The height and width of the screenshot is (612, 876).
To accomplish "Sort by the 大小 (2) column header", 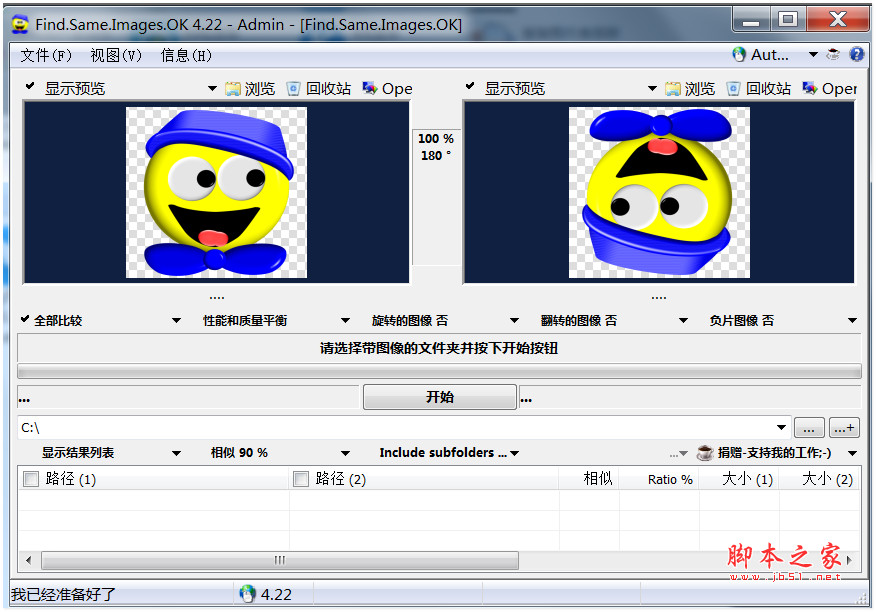I will pyautogui.click(x=820, y=479).
